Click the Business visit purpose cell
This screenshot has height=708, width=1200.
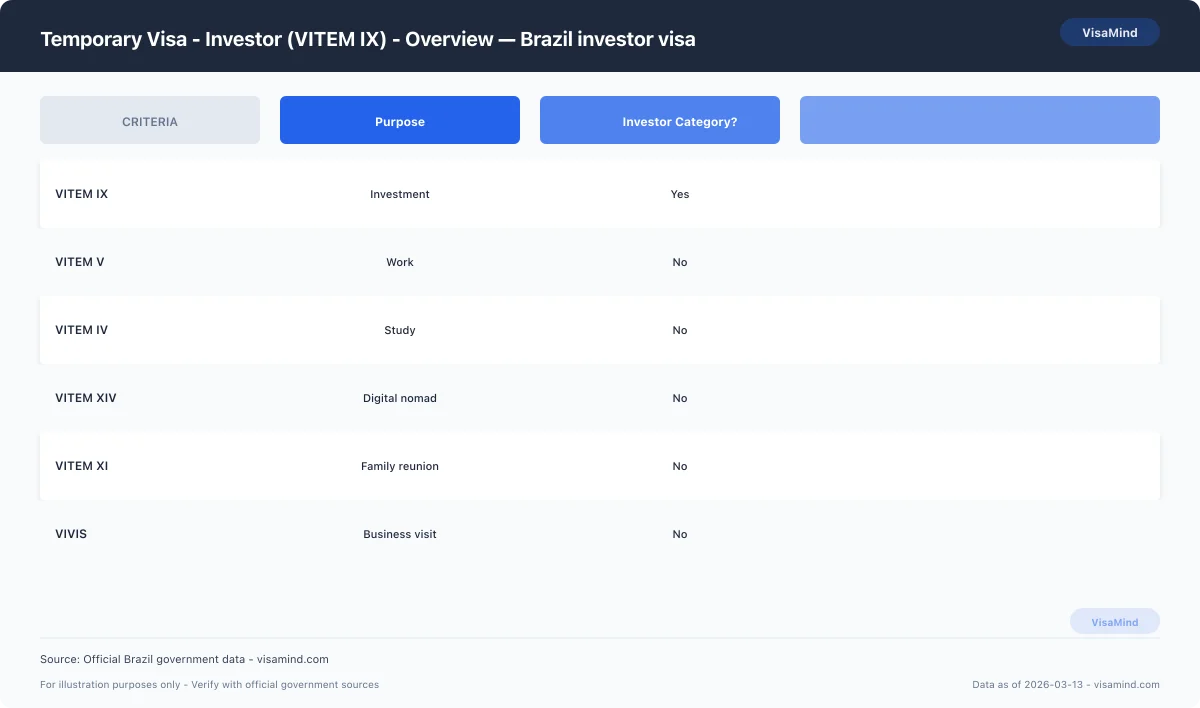400,534
